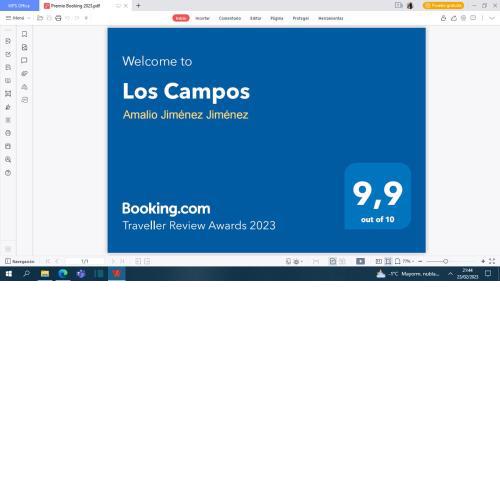Click the zoom magnifier tool in left strip
Image resolution: width=500 pixels, height=500 pixels.
pyautogui.click(x=8, y=159)
